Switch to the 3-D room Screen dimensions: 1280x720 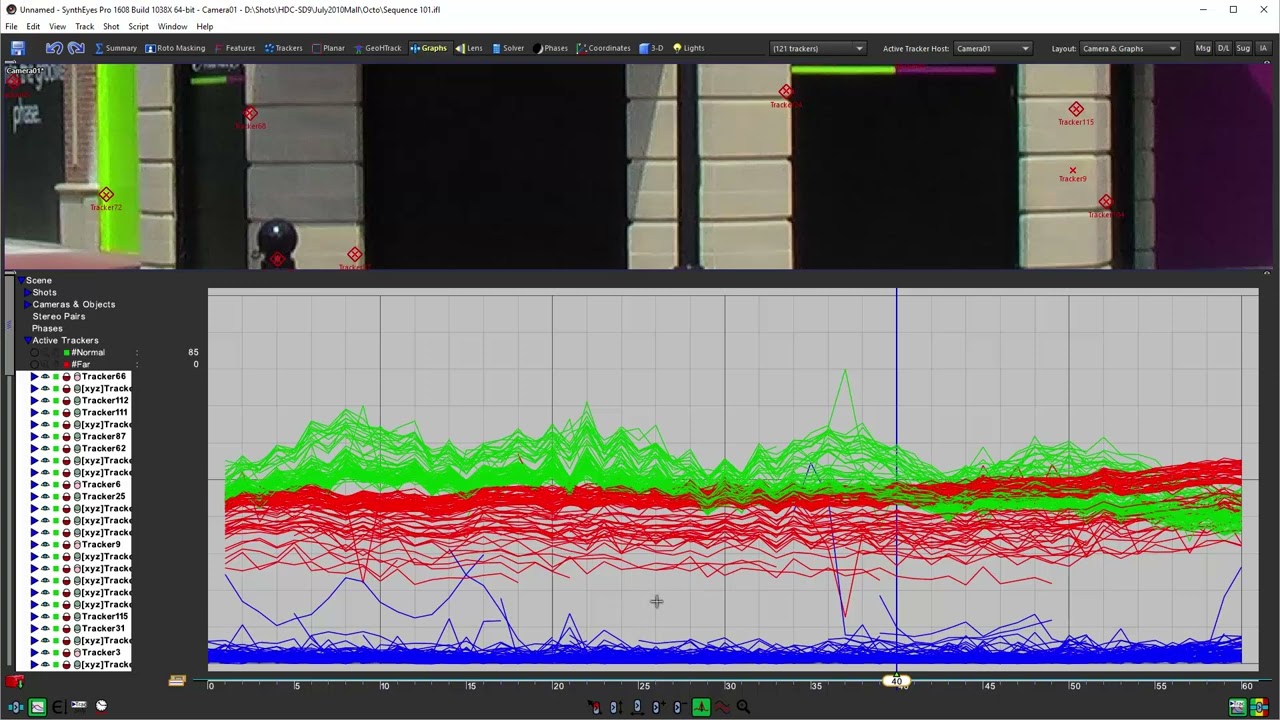tap(651, 48)
